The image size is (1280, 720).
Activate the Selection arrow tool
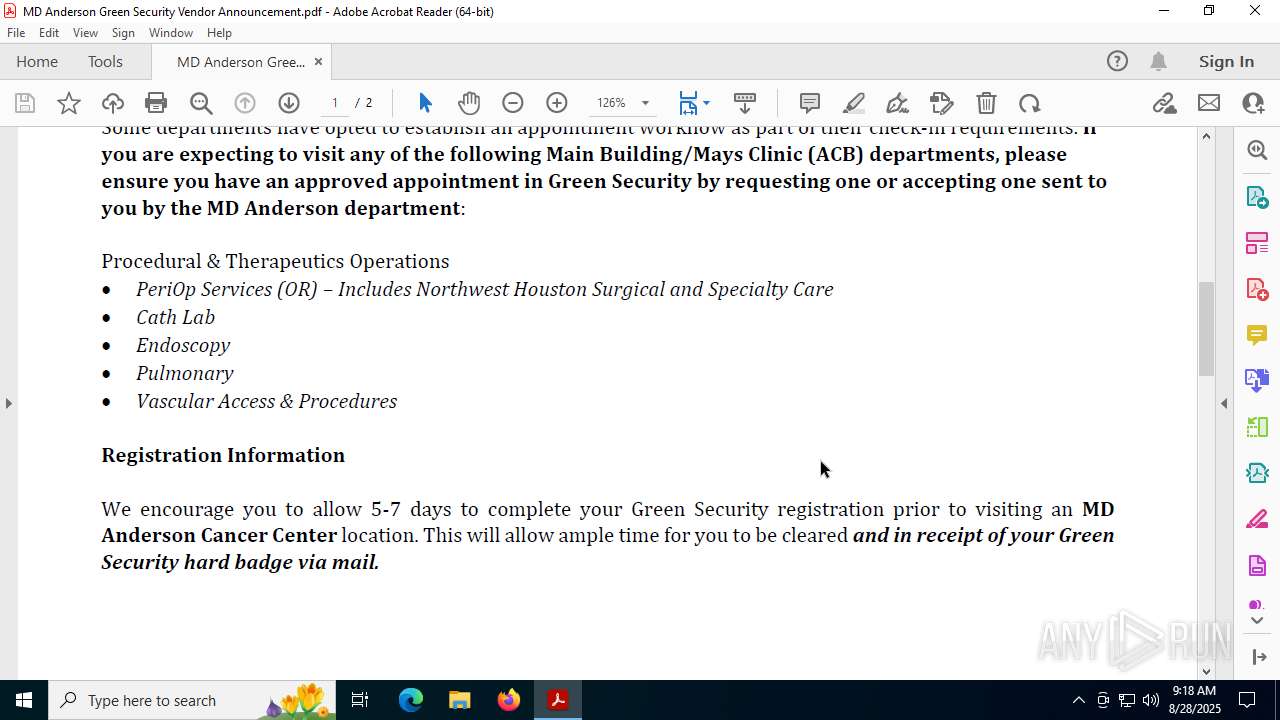(425, 103)
